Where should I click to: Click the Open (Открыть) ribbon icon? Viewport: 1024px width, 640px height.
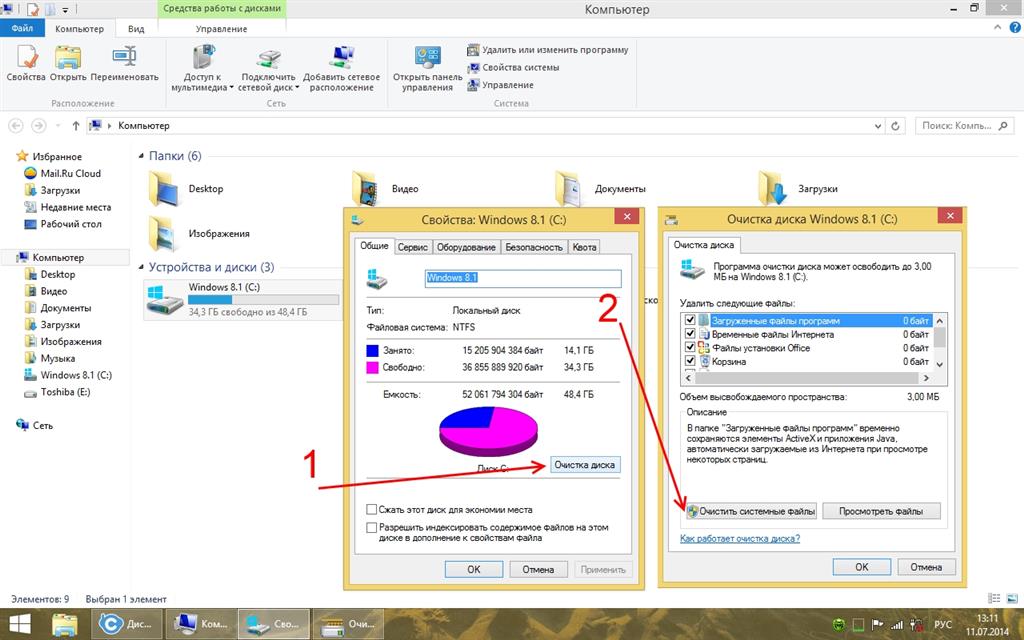pos(68,57)
